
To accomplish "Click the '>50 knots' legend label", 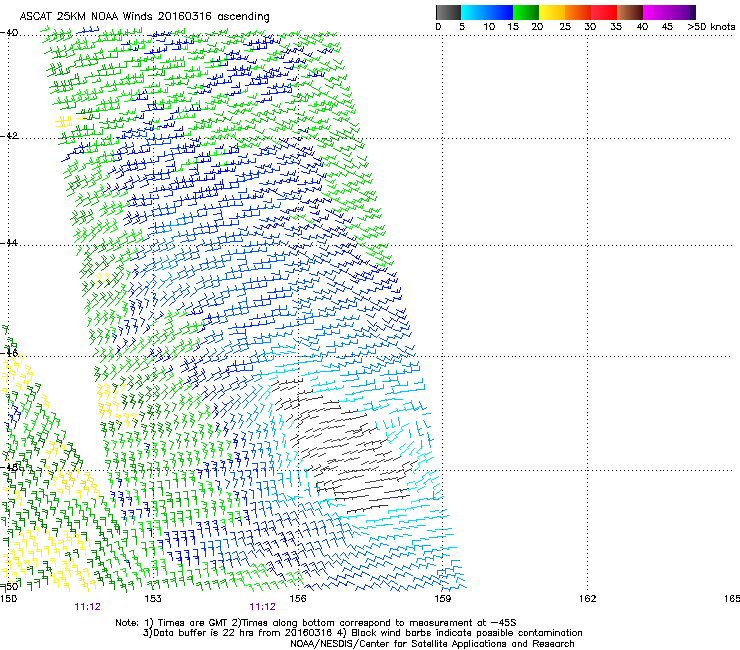I will pos(712,27).
